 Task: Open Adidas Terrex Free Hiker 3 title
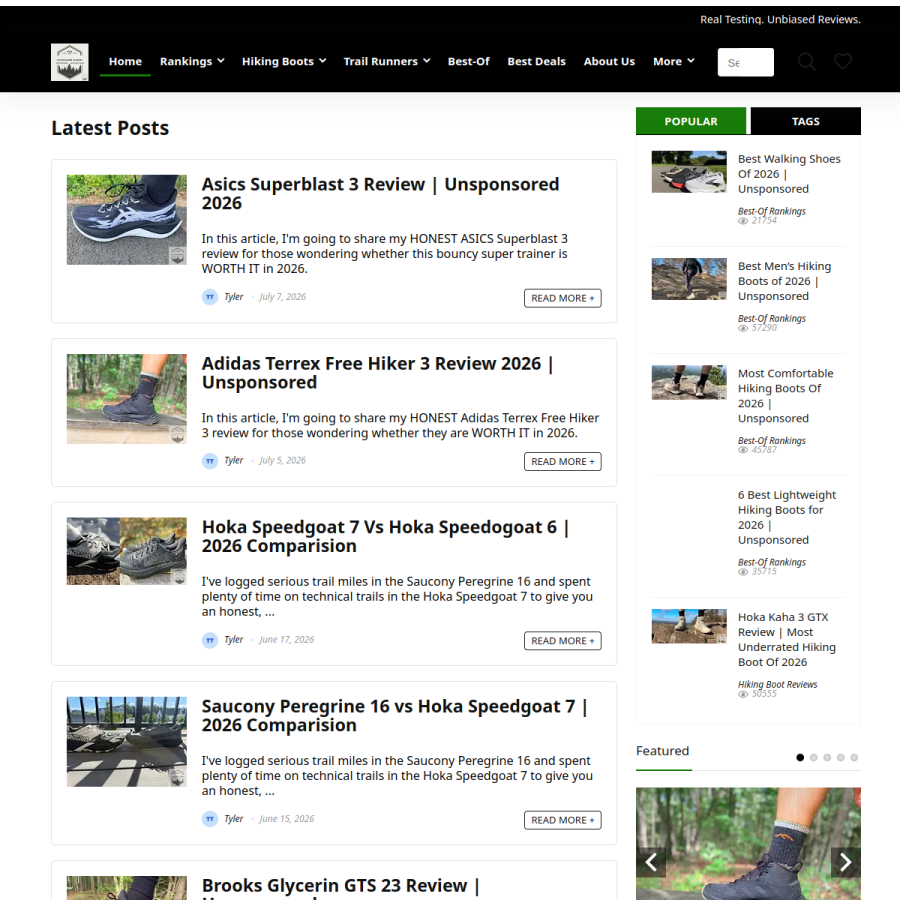coord(378,373)
